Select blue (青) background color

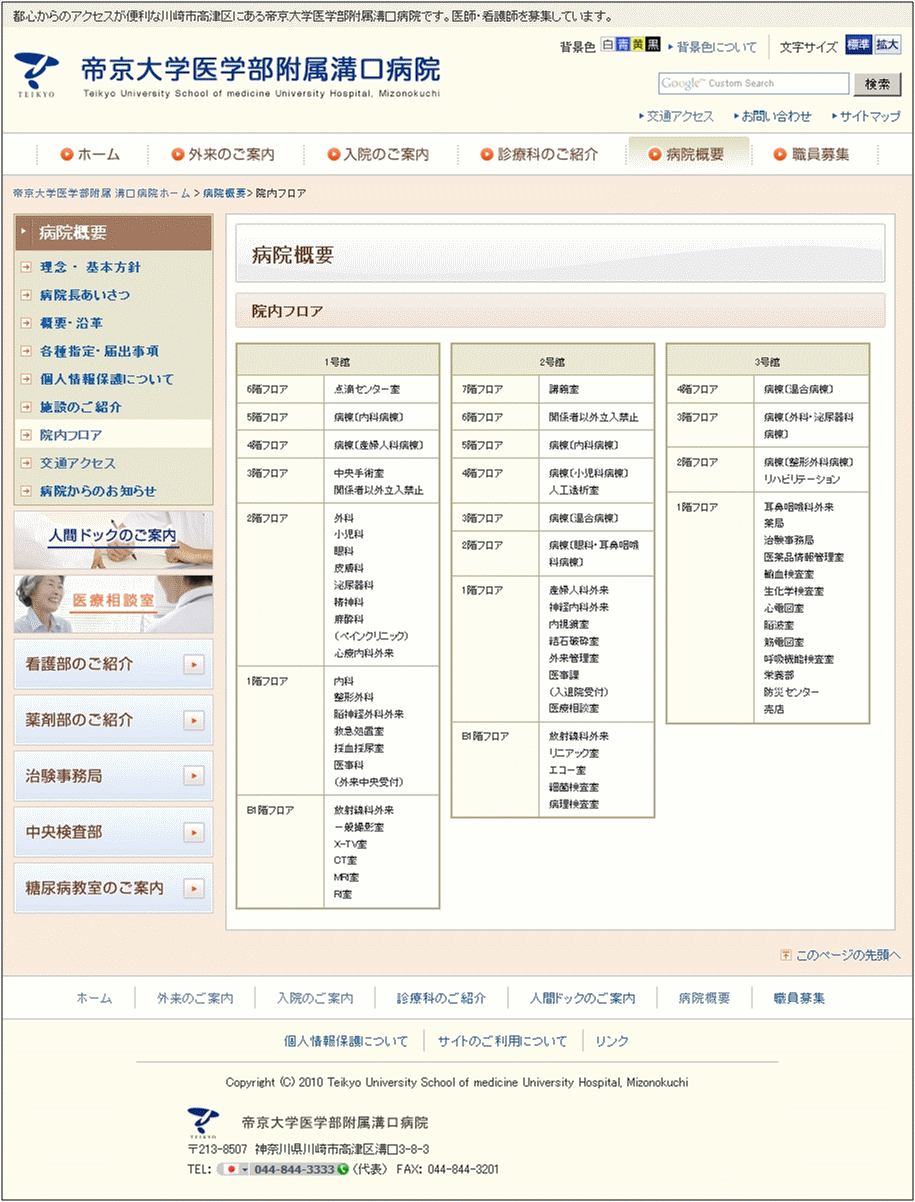pyautogui.click(x=622, y=46)
